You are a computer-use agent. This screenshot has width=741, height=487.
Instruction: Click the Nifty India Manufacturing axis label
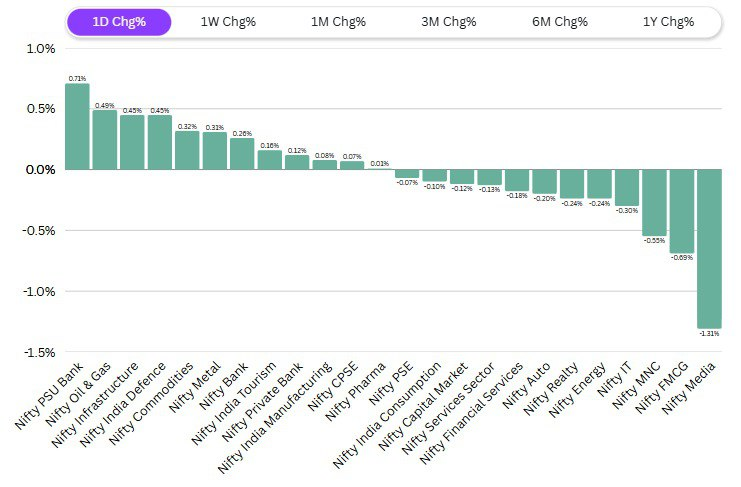[275, 418]
